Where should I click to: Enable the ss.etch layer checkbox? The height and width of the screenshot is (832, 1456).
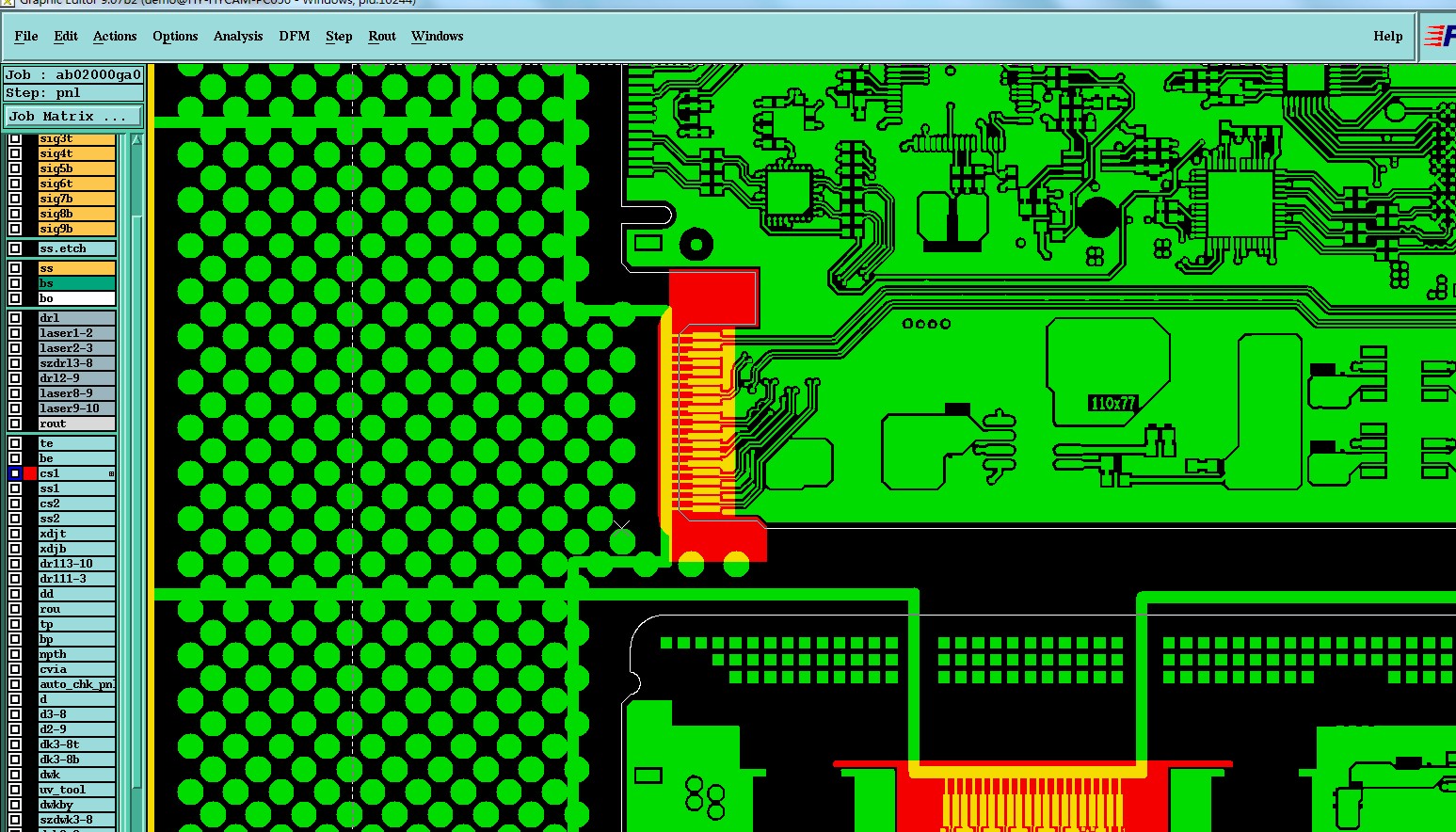[x=15, y=248]
